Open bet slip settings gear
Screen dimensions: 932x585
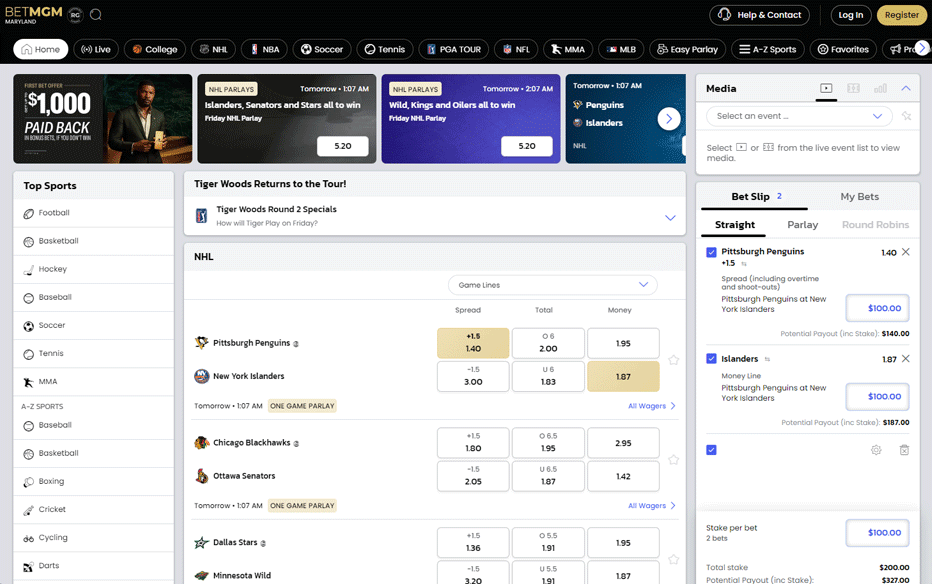(876, 450)
